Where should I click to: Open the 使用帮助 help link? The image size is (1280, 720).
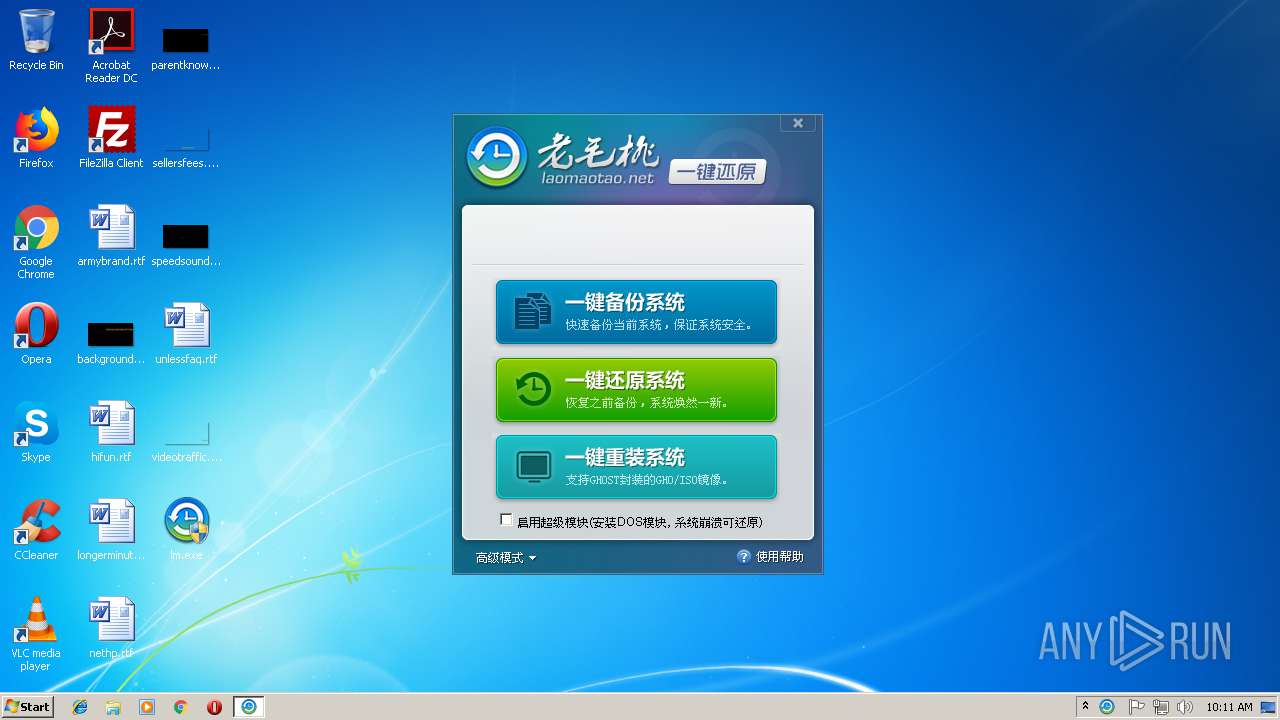770,557
